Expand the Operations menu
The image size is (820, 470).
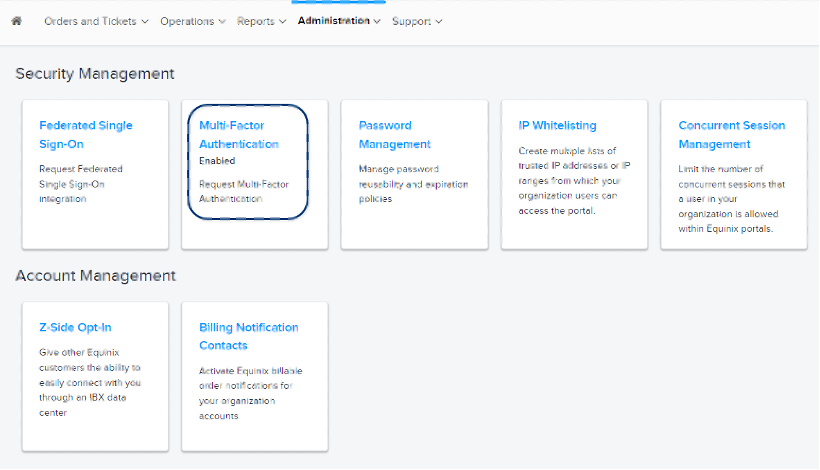(x=192, y=21)
